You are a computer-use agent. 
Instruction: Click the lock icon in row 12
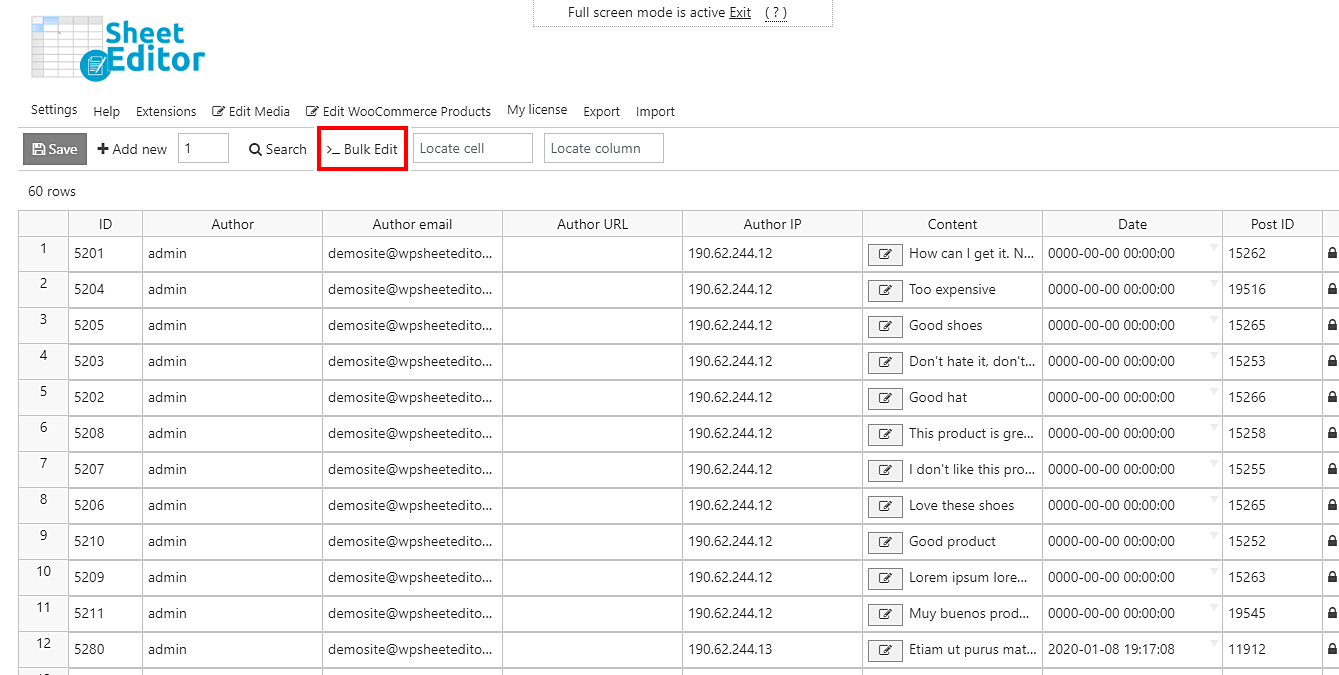point(1332,650)
